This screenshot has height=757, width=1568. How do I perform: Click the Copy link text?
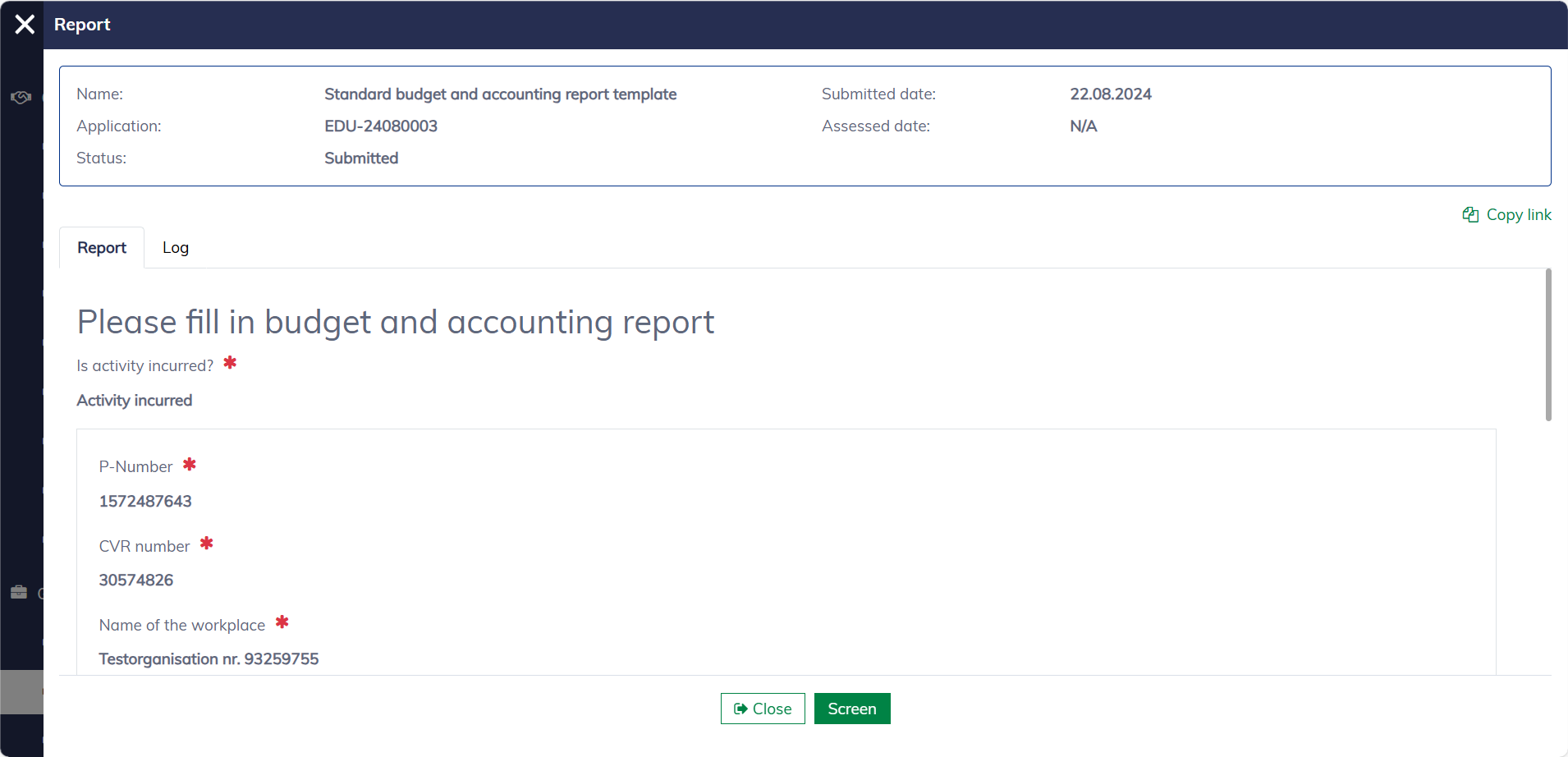(1518, 215)
